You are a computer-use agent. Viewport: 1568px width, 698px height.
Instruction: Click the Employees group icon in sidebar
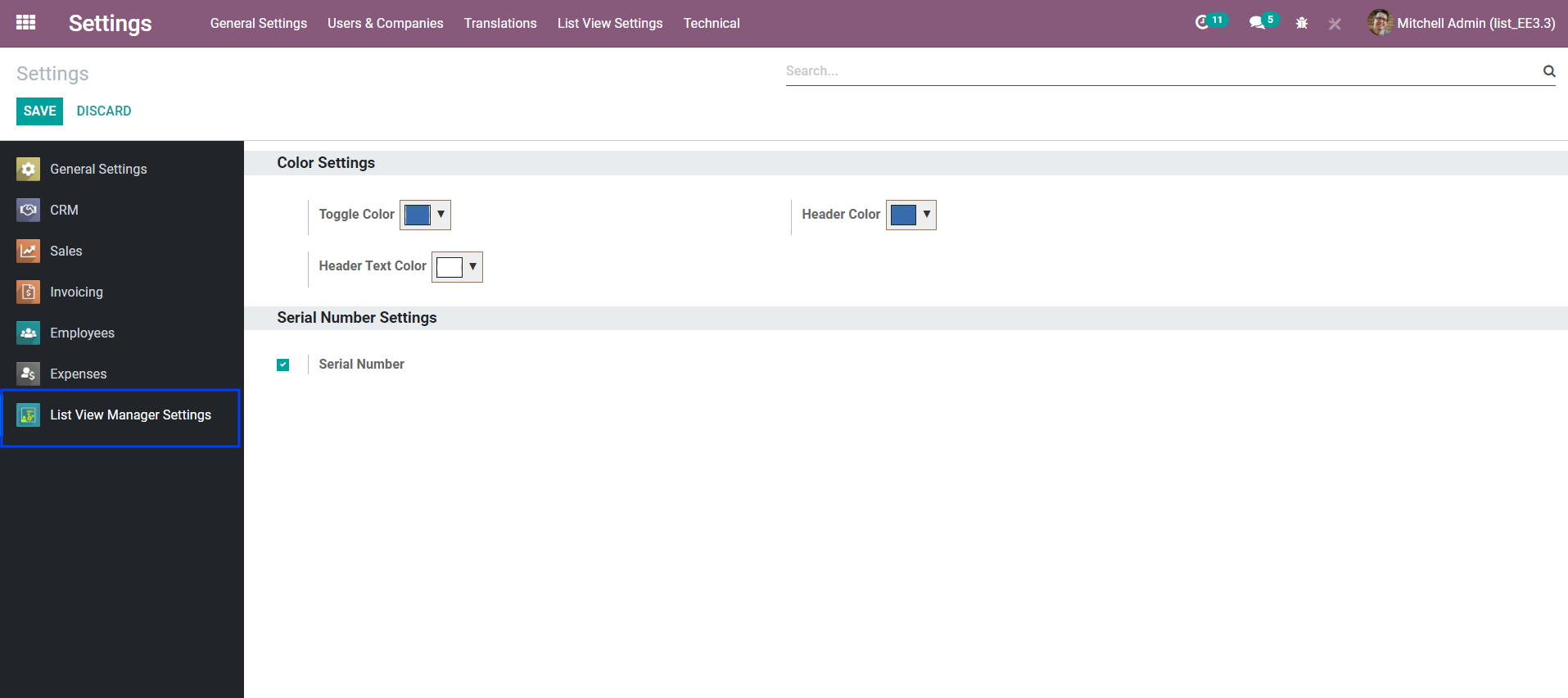[29, 333]
